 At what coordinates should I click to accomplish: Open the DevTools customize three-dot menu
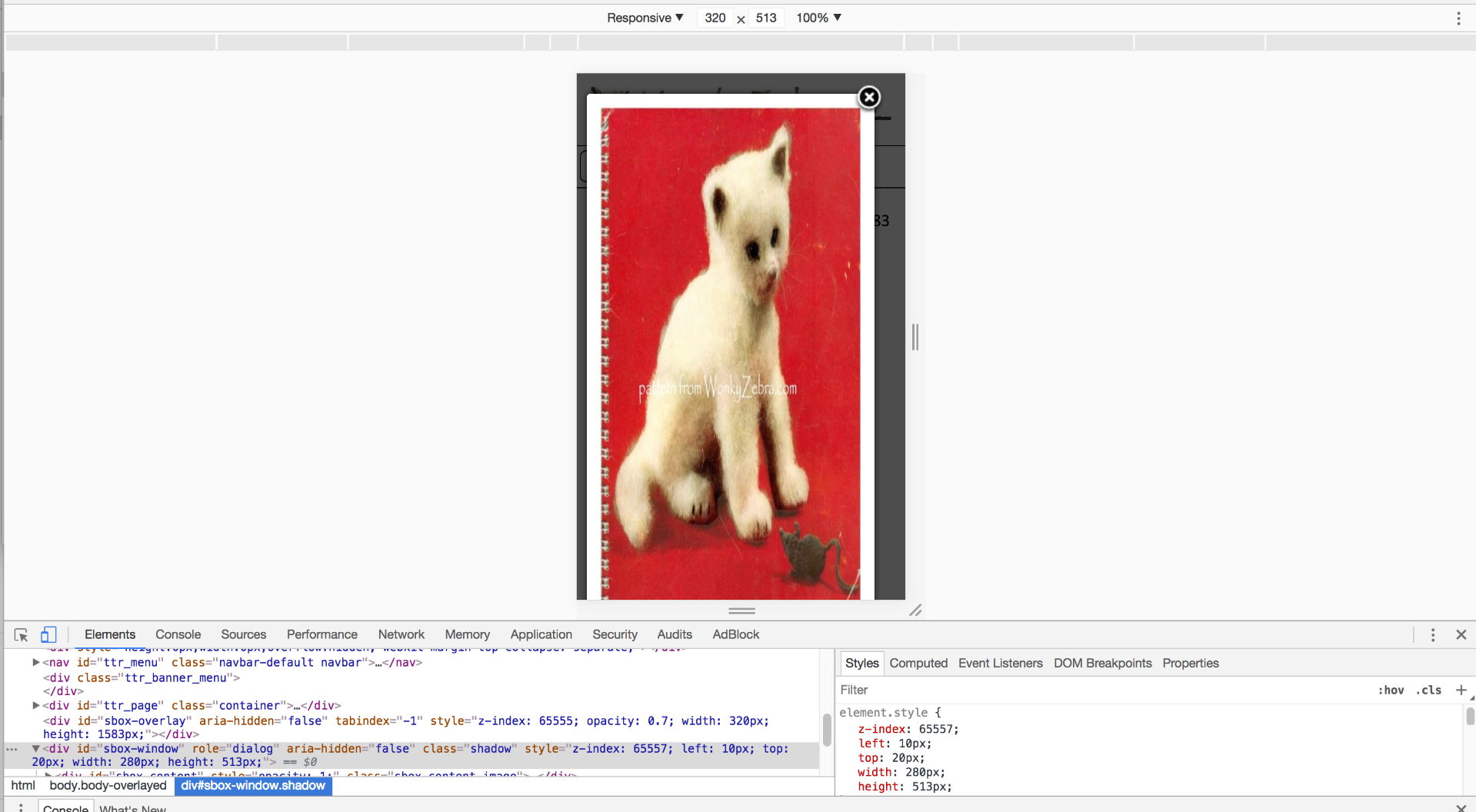tap(1432, 634)
